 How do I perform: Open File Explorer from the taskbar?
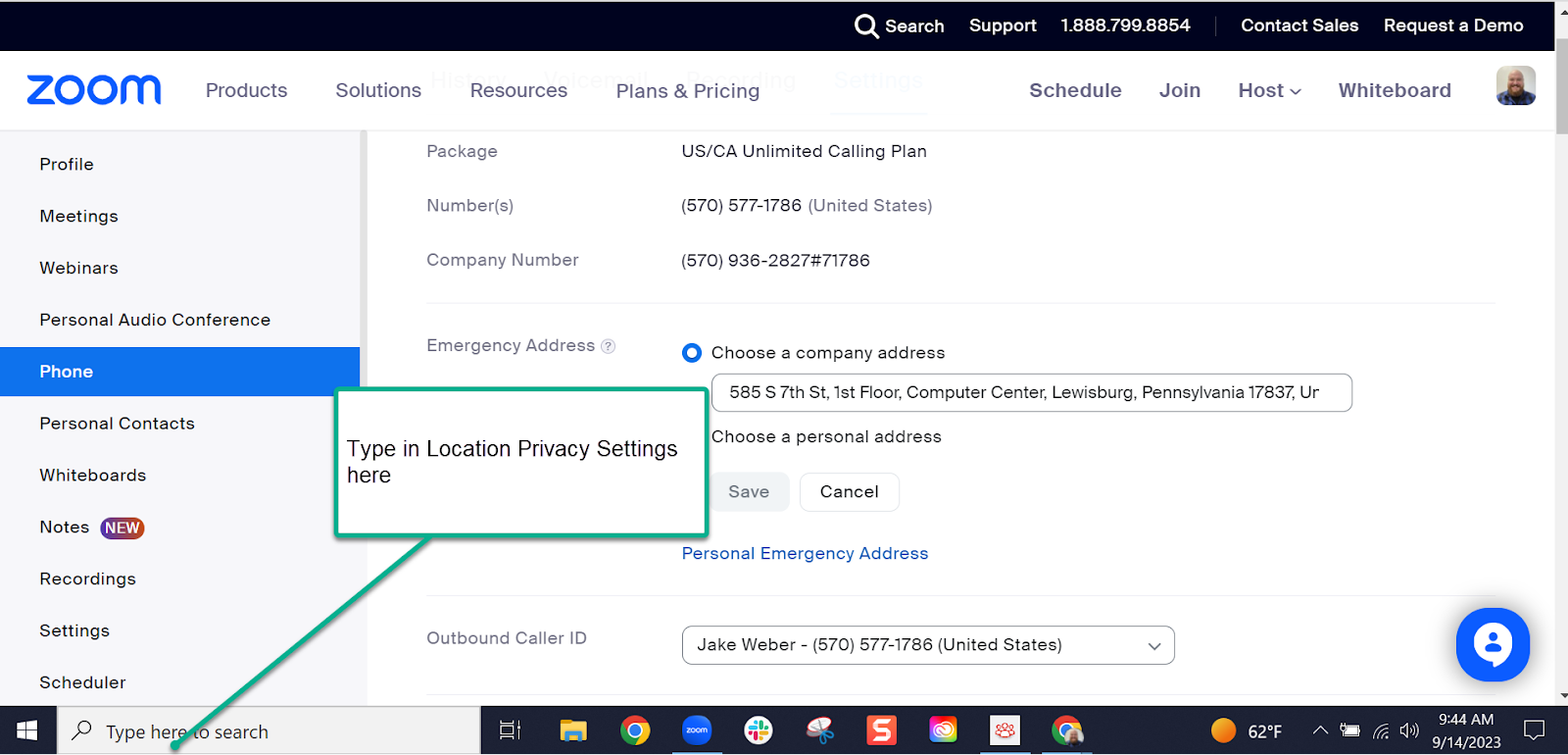(573, 730)
